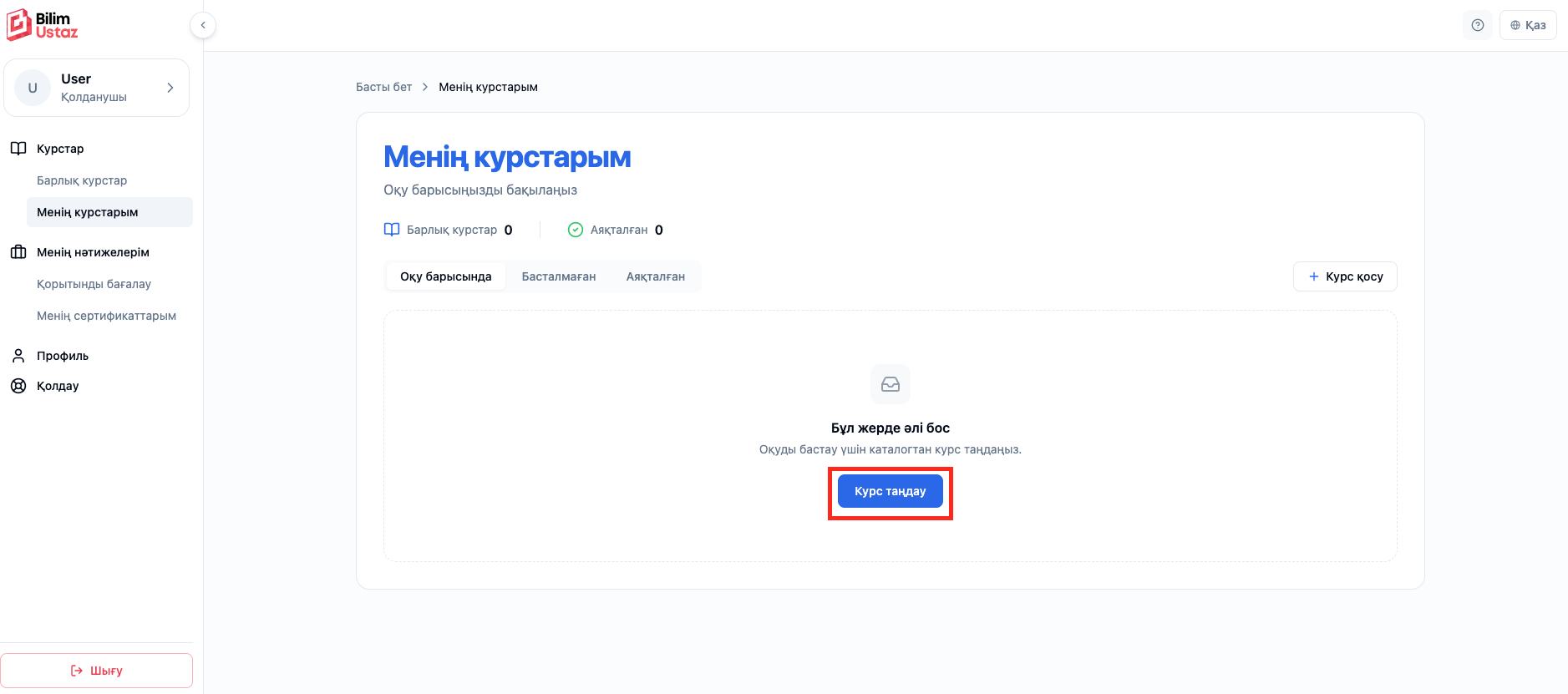The image size is (1568, 694).
Task: Open the help question mark icon
Action: click(1478, 25)
